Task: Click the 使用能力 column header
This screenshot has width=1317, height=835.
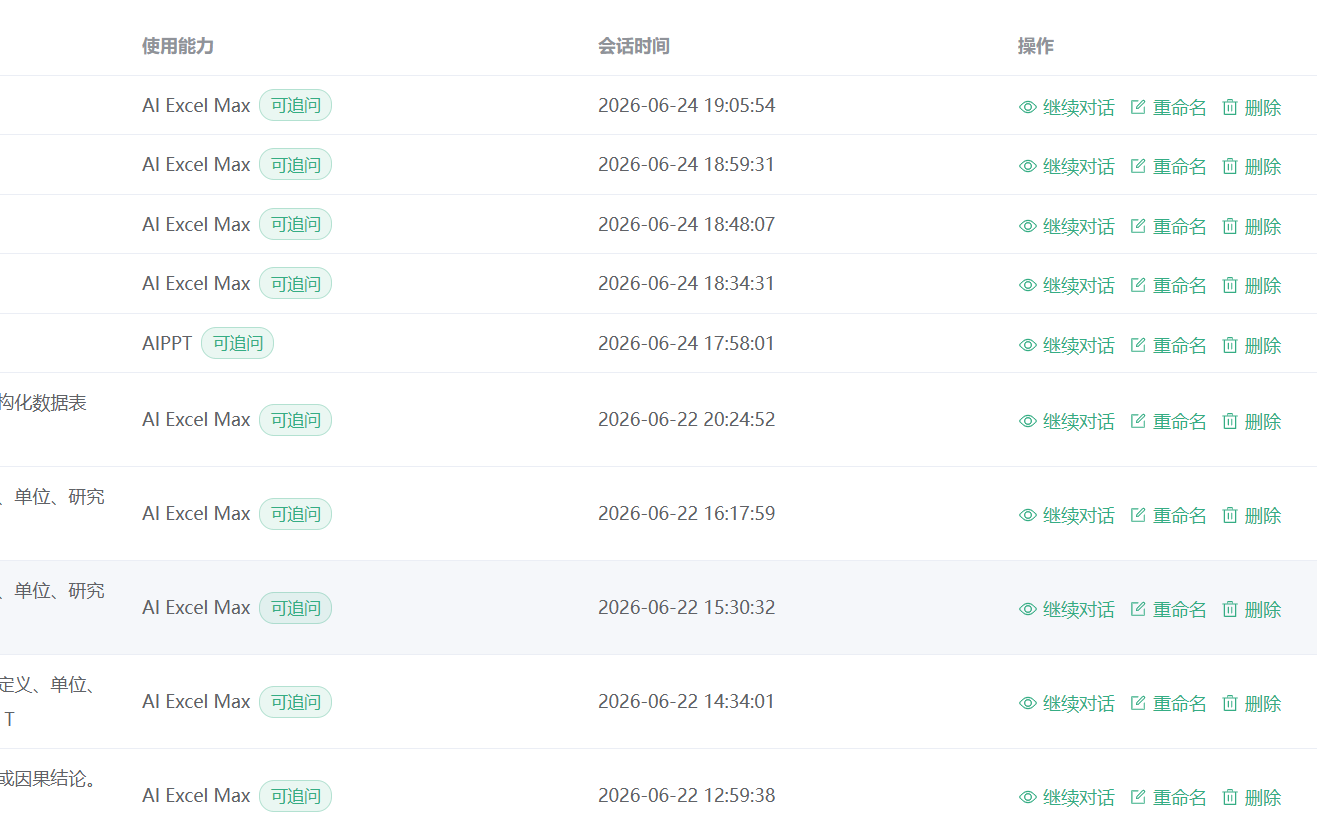Action: pos(178,46)
